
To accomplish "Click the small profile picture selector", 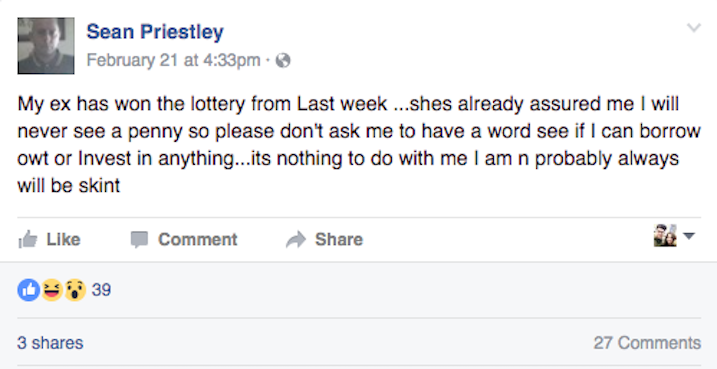I will pos(665,235).
